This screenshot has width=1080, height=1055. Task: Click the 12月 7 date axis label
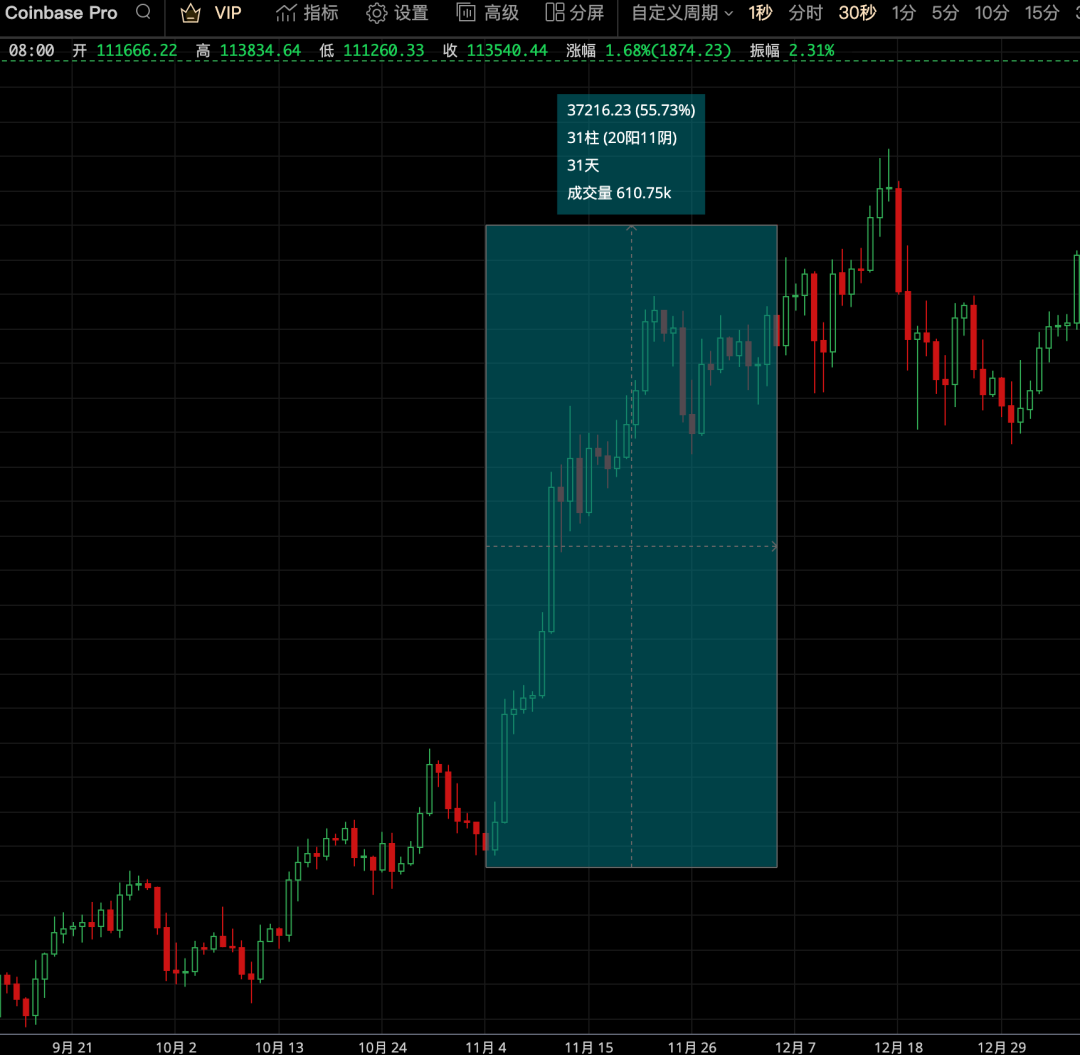point(796,1047)
